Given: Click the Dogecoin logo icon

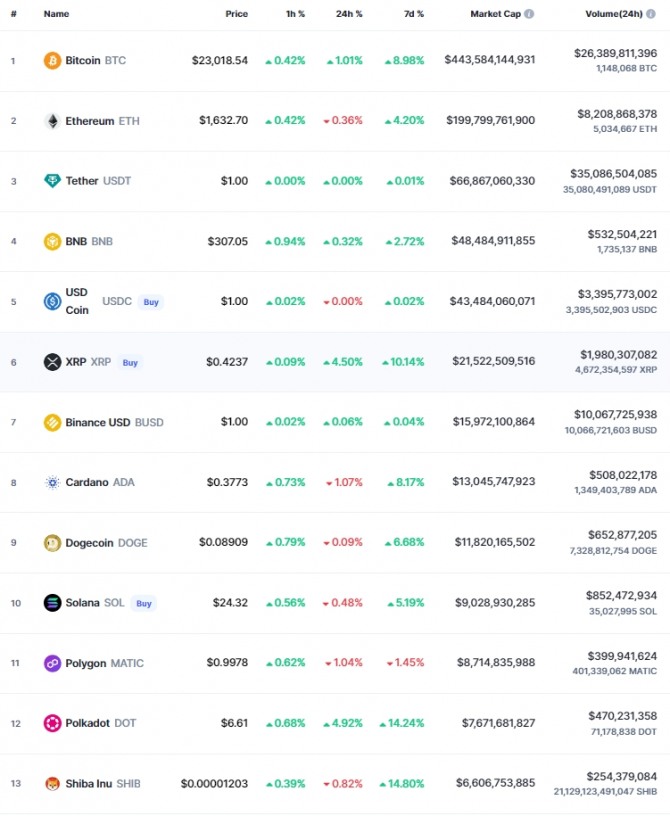Looking at the screenshot, I should point(52,543).
